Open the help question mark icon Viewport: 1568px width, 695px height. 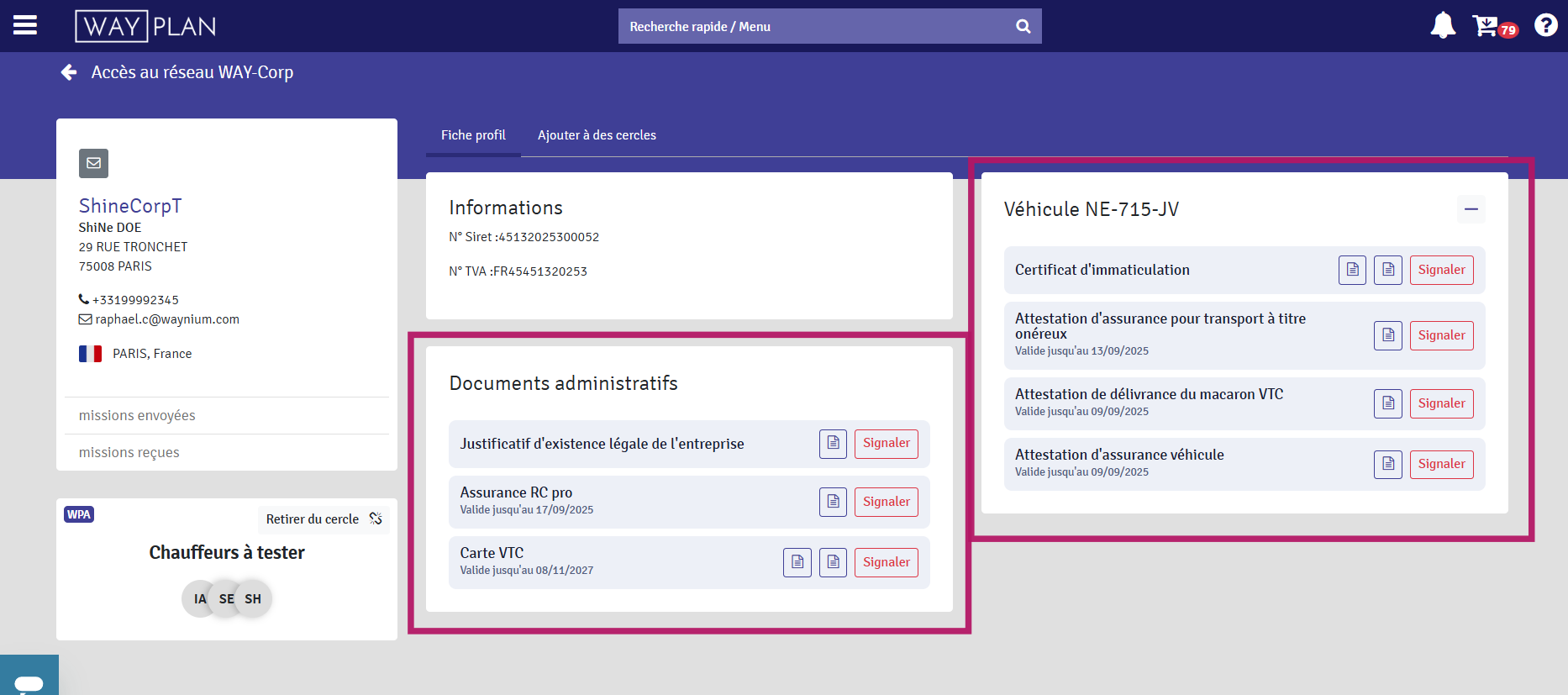tap(1545, 25)
